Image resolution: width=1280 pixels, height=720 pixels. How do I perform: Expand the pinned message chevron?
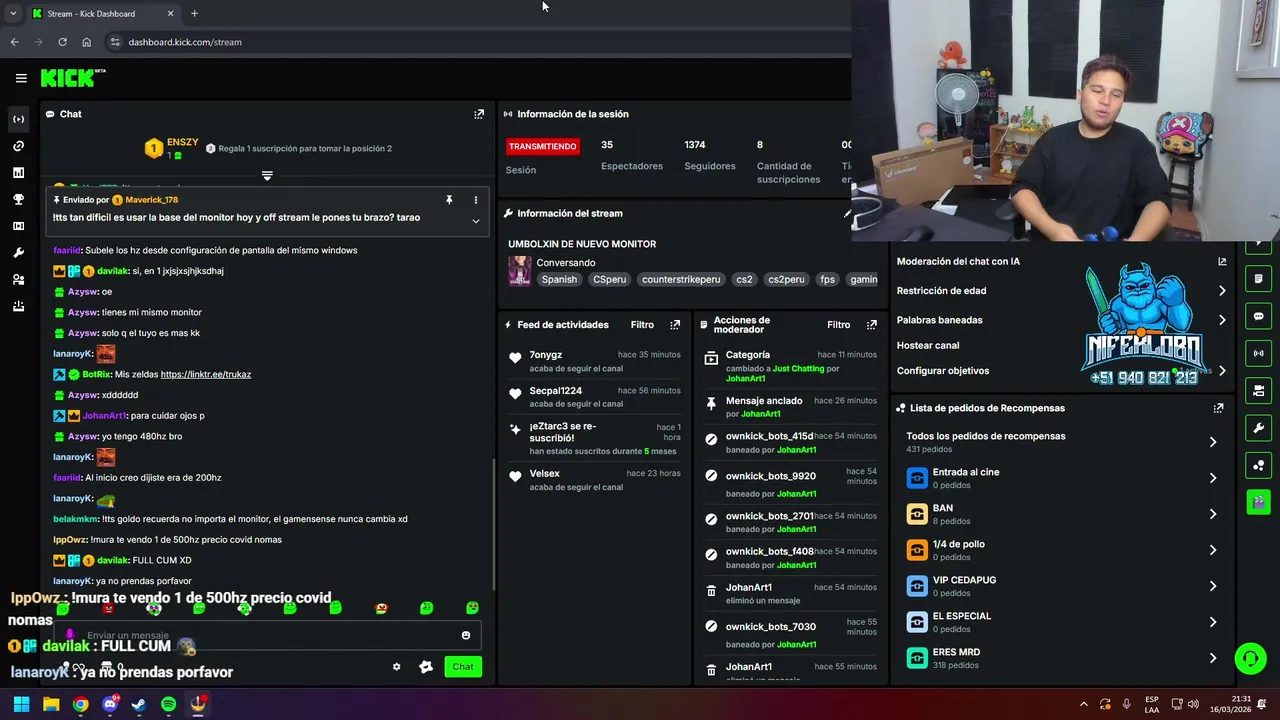point(476,220)
